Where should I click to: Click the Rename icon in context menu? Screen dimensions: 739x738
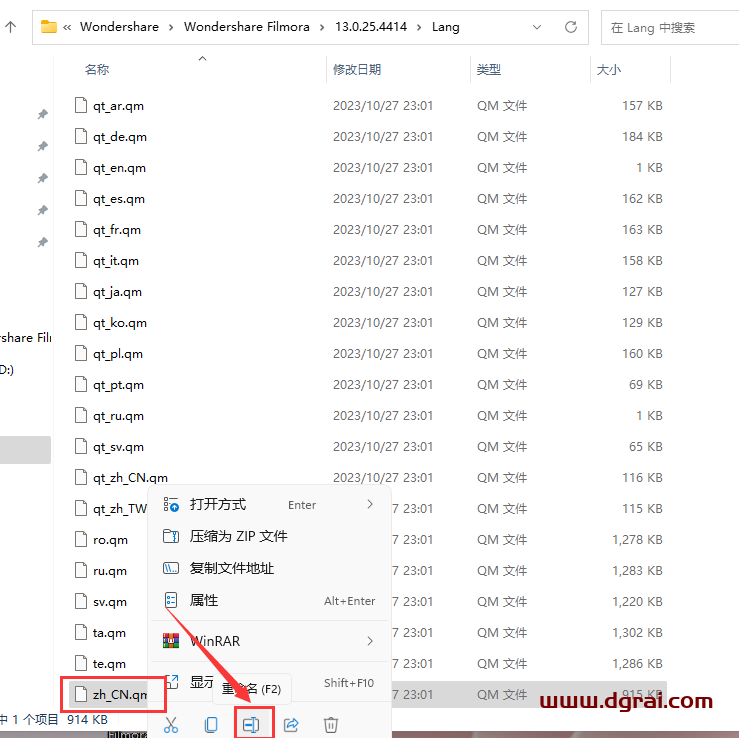point(251,724)
